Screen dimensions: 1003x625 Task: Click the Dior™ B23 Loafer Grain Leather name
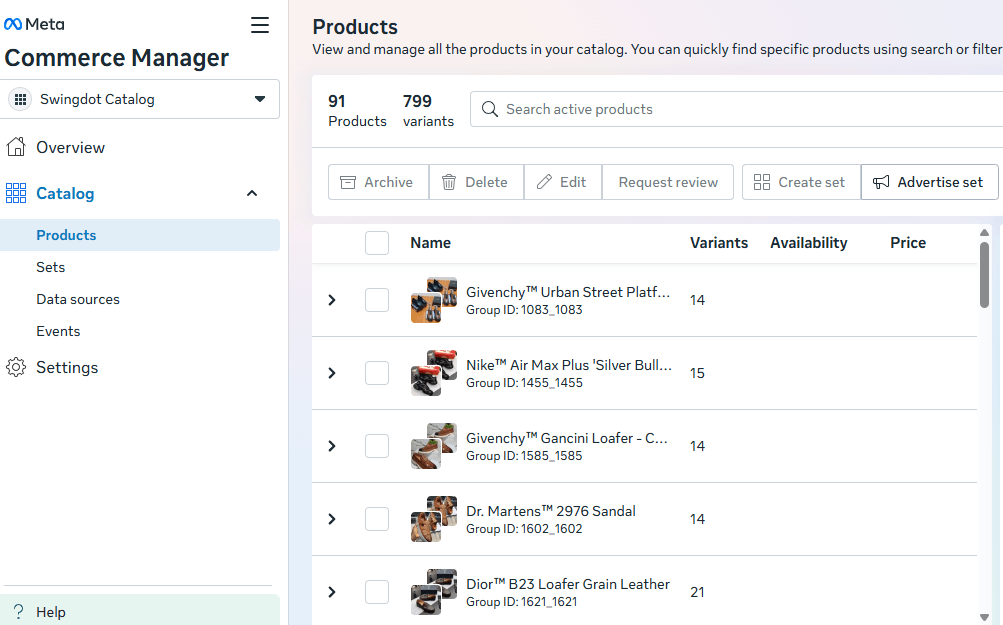(x=567, y=584)
